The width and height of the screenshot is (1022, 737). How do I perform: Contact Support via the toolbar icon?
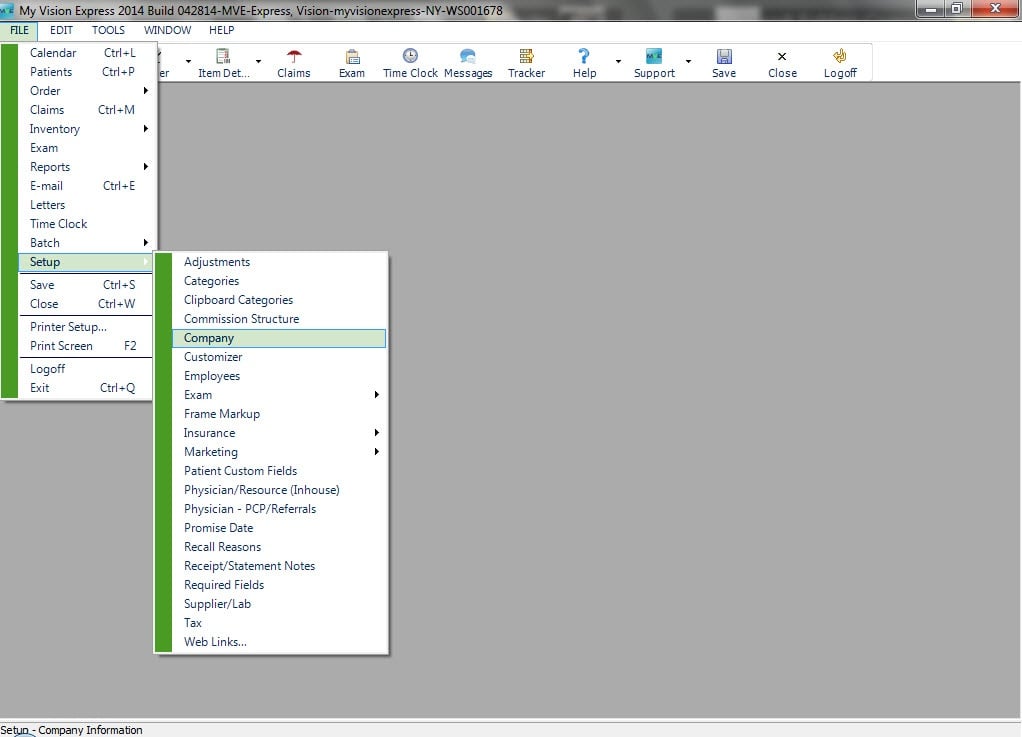(653, 62)
